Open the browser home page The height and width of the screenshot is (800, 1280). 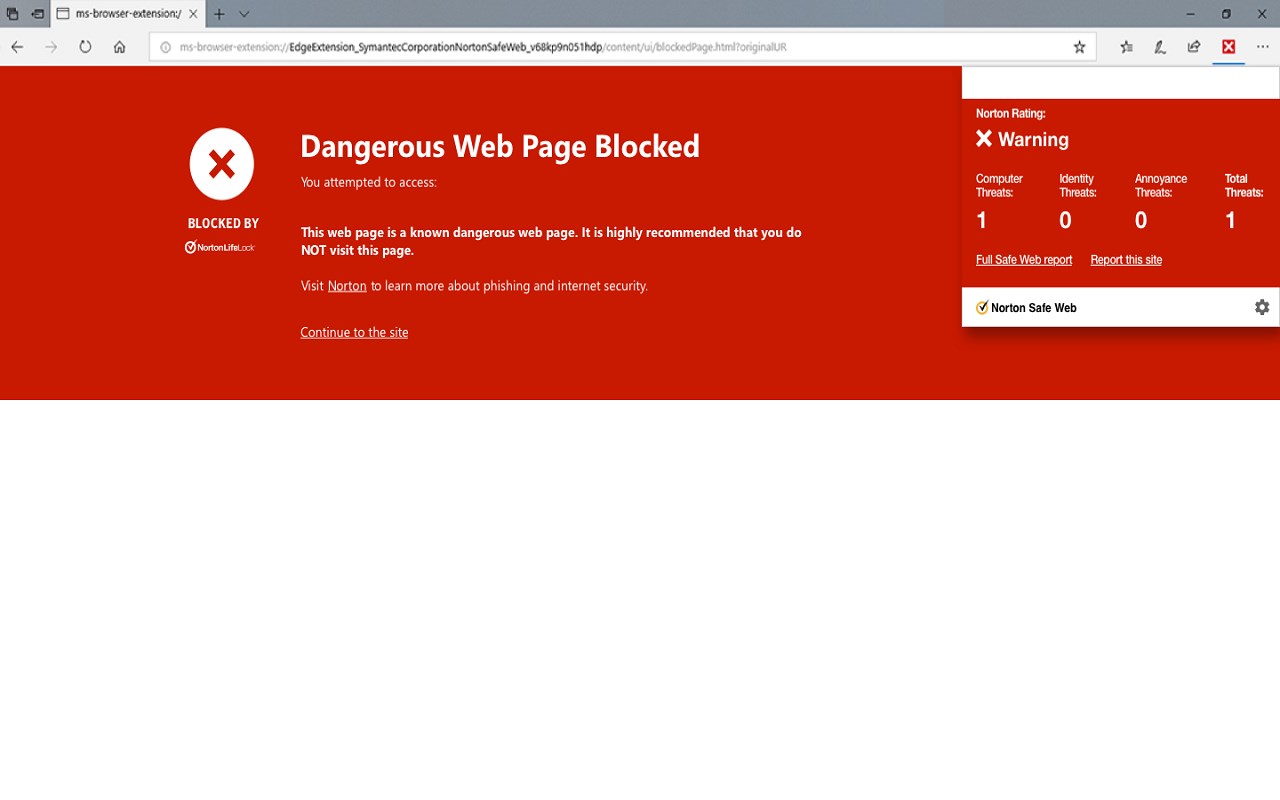click(x=119, y=47)
